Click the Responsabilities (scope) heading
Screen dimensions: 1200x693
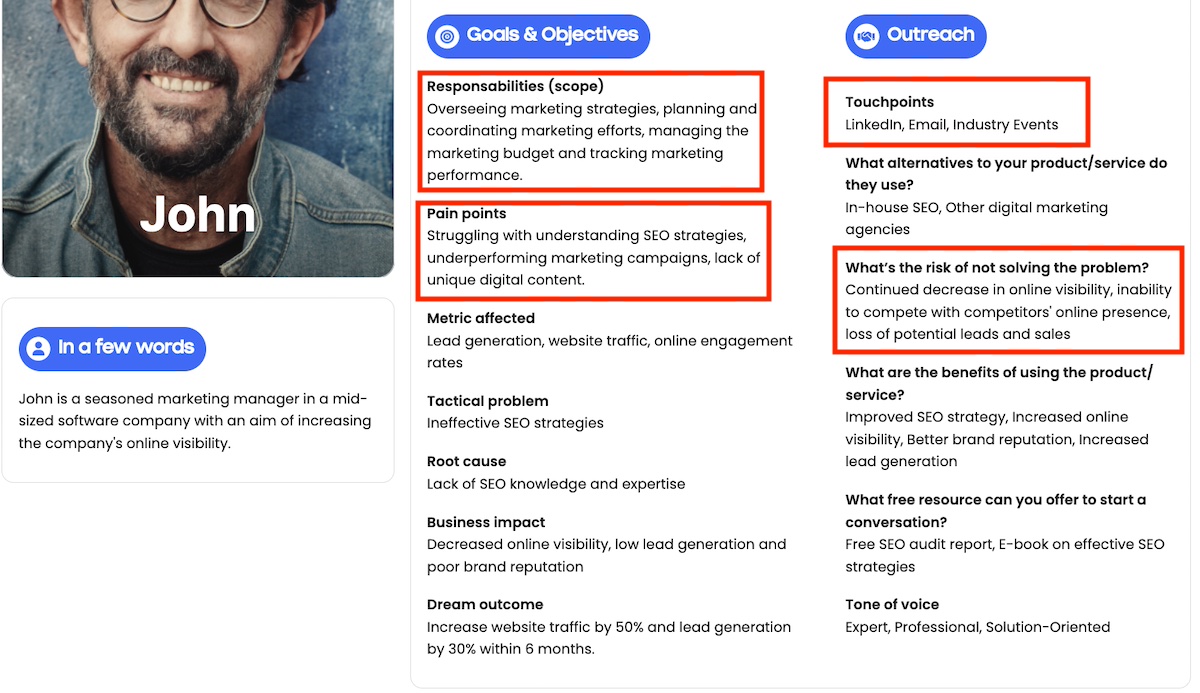click(515, 86)
